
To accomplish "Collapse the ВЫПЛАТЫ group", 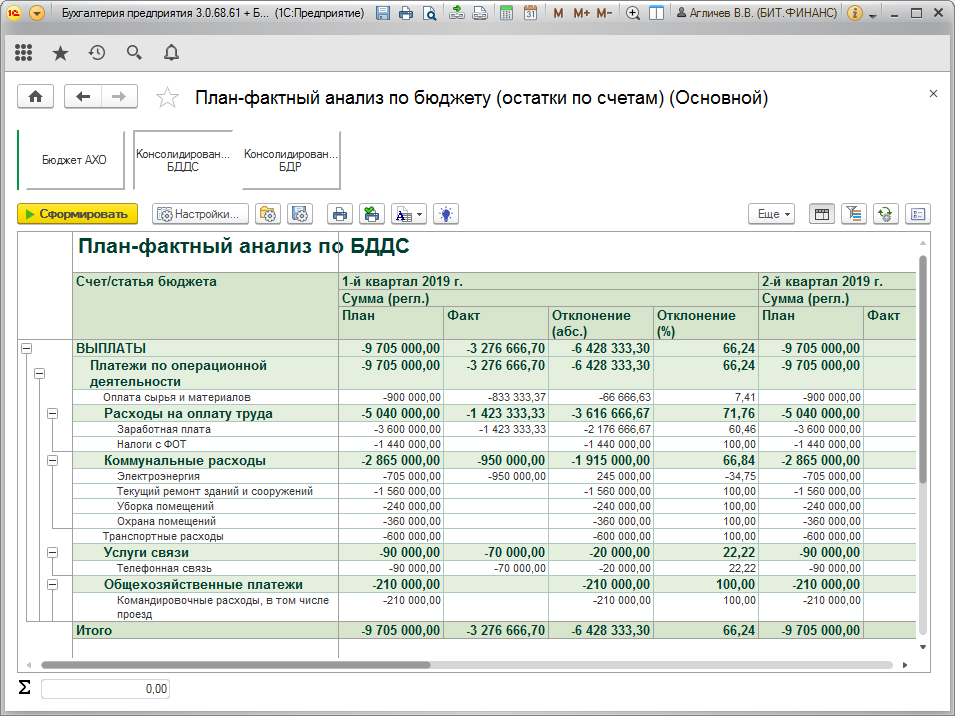I will tap(26, 348).
